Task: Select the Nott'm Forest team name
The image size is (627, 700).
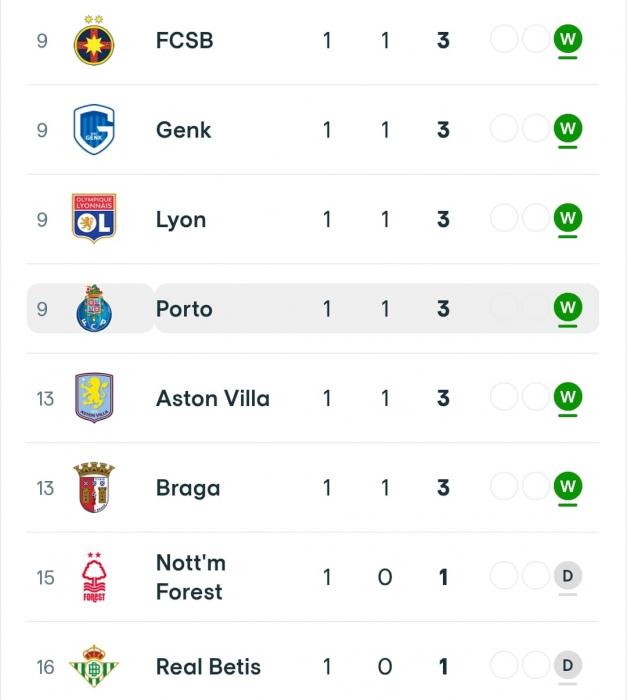Action: pos(191,577)
